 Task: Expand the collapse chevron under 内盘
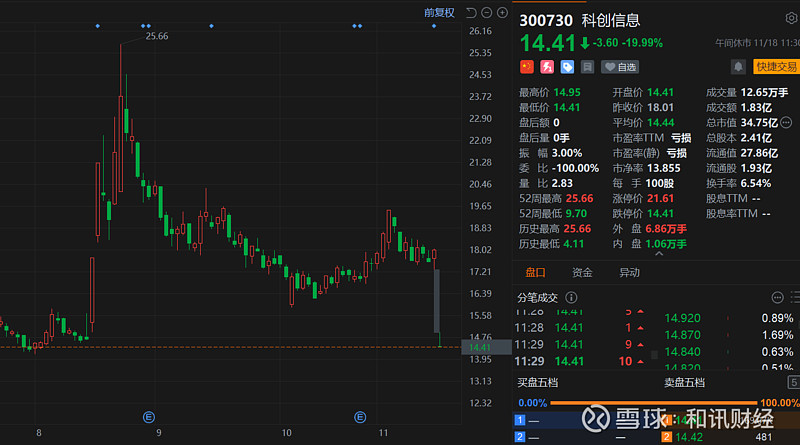click(657, 254)
